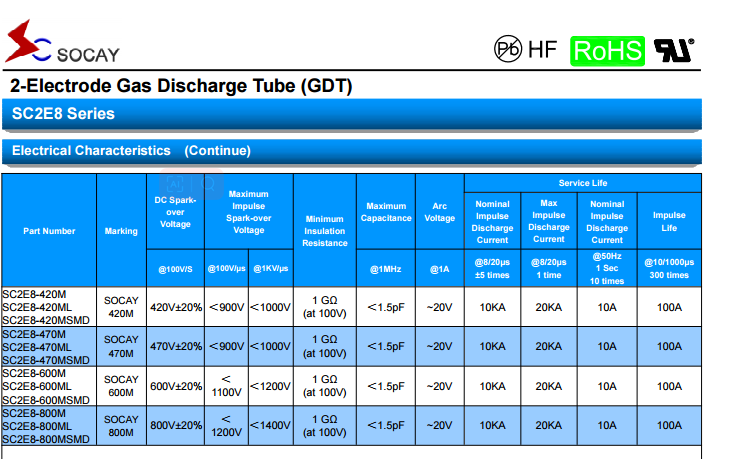Click the 800V±20% voltage cell
The height and width of the screenshot is (459, 730).
(176, 425)
